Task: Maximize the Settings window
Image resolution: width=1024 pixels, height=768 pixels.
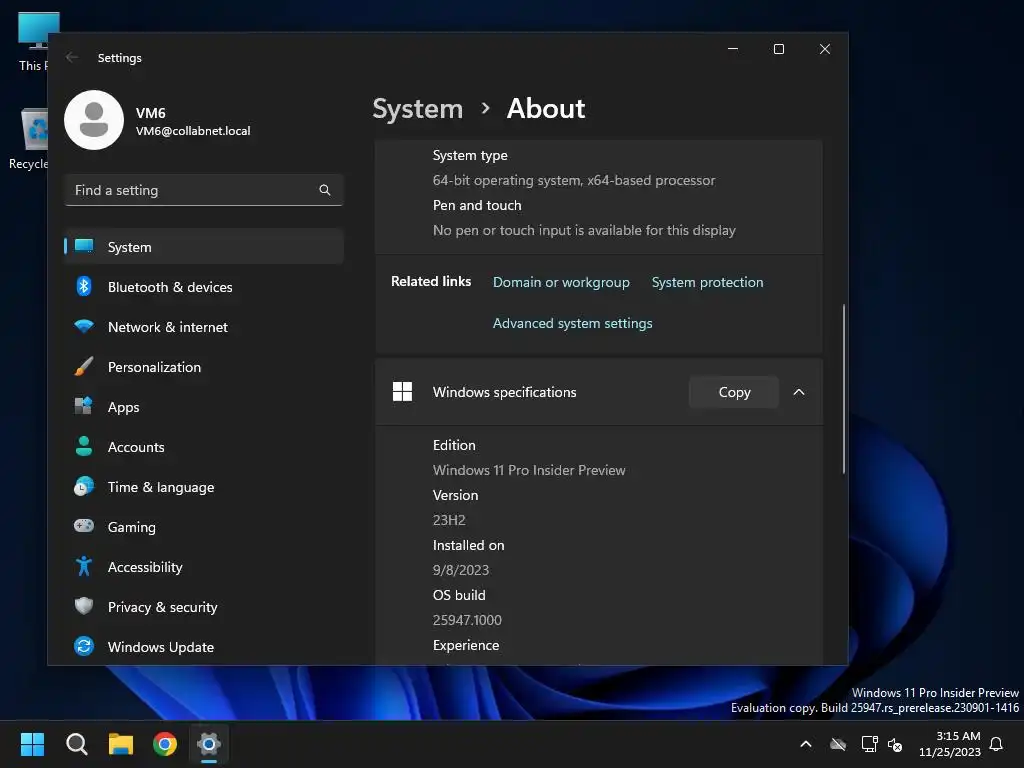Action: pyautogui.click(x=778, y=49)
